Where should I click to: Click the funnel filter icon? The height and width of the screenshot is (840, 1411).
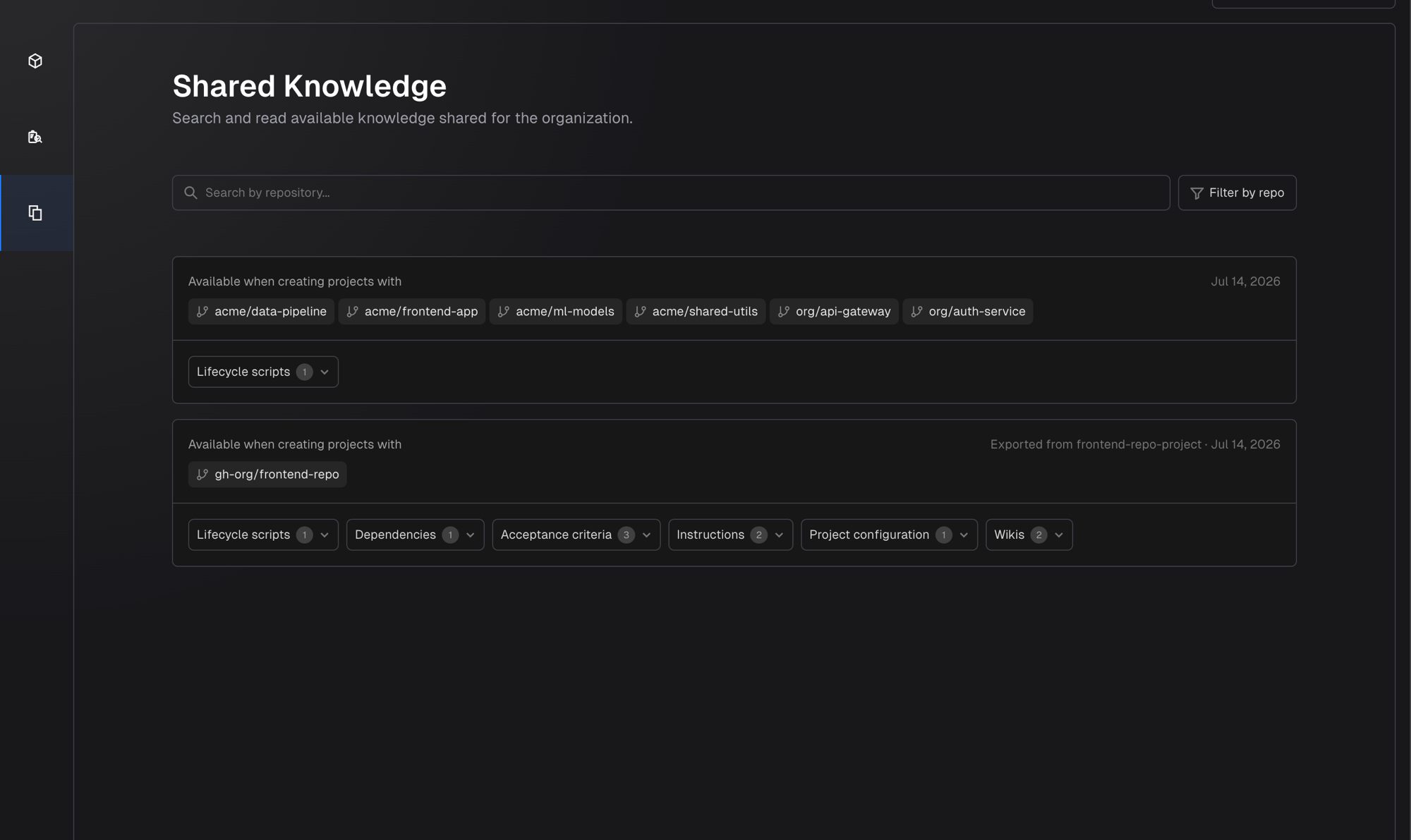(1197, 193)
